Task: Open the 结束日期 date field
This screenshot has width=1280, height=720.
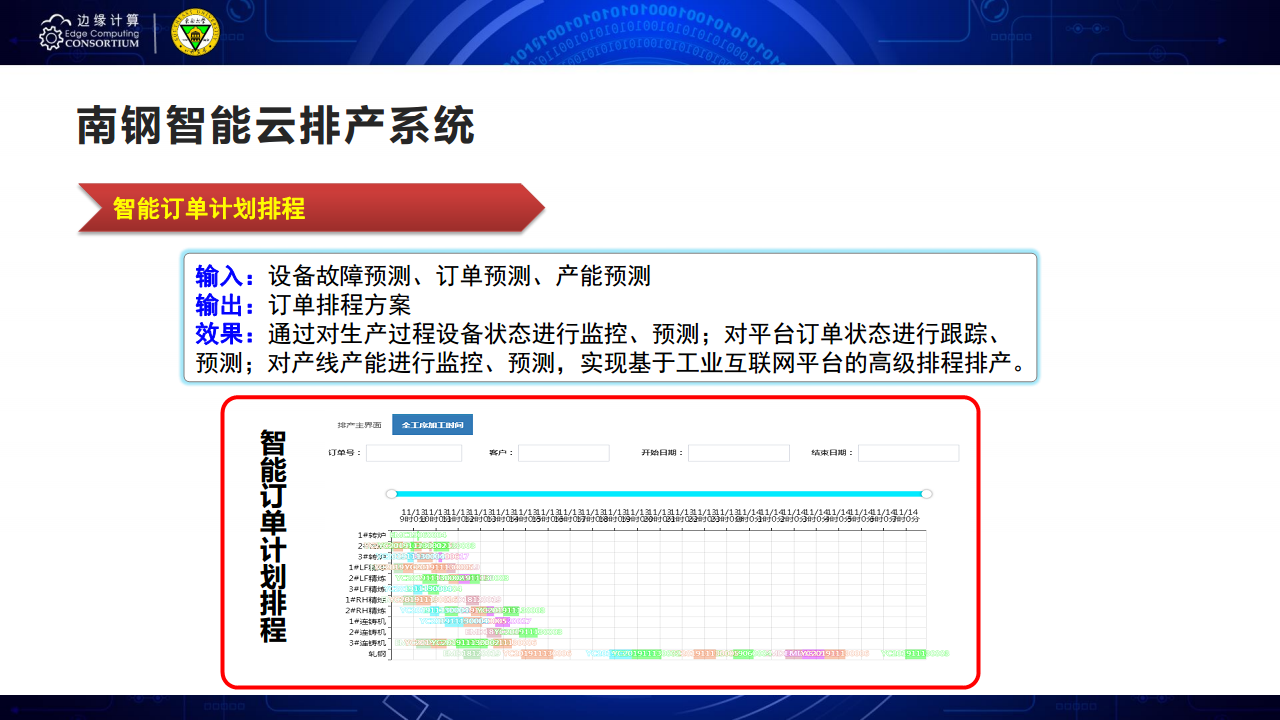Action: pos(909,453)
